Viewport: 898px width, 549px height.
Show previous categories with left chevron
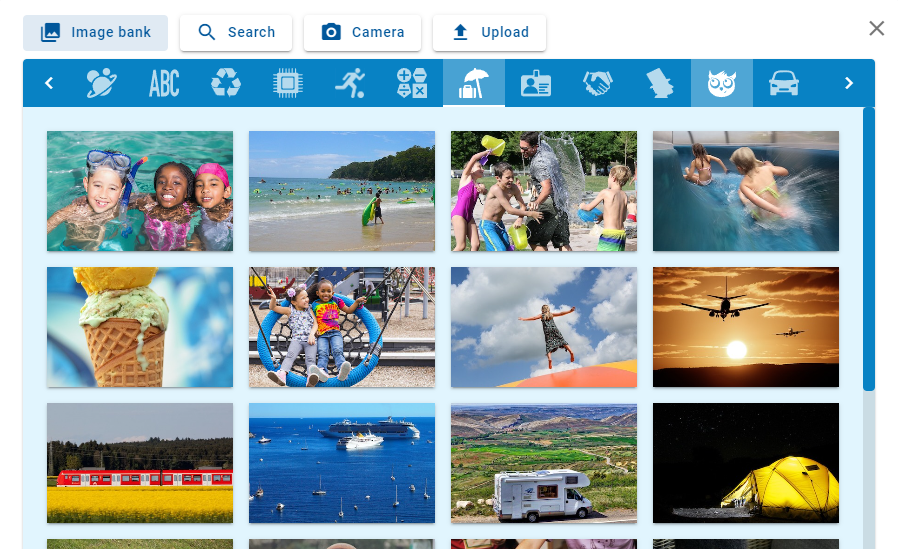(49, 83)
